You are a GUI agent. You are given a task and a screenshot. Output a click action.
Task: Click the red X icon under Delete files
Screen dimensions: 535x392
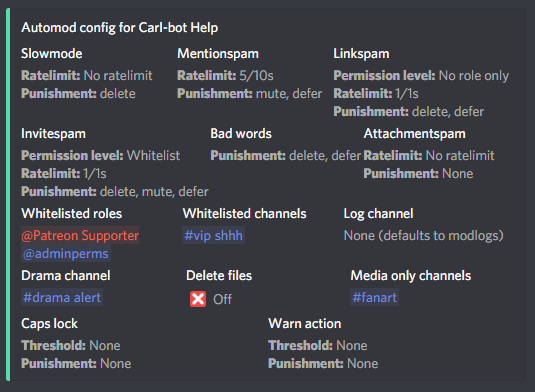tap(198, 299)
